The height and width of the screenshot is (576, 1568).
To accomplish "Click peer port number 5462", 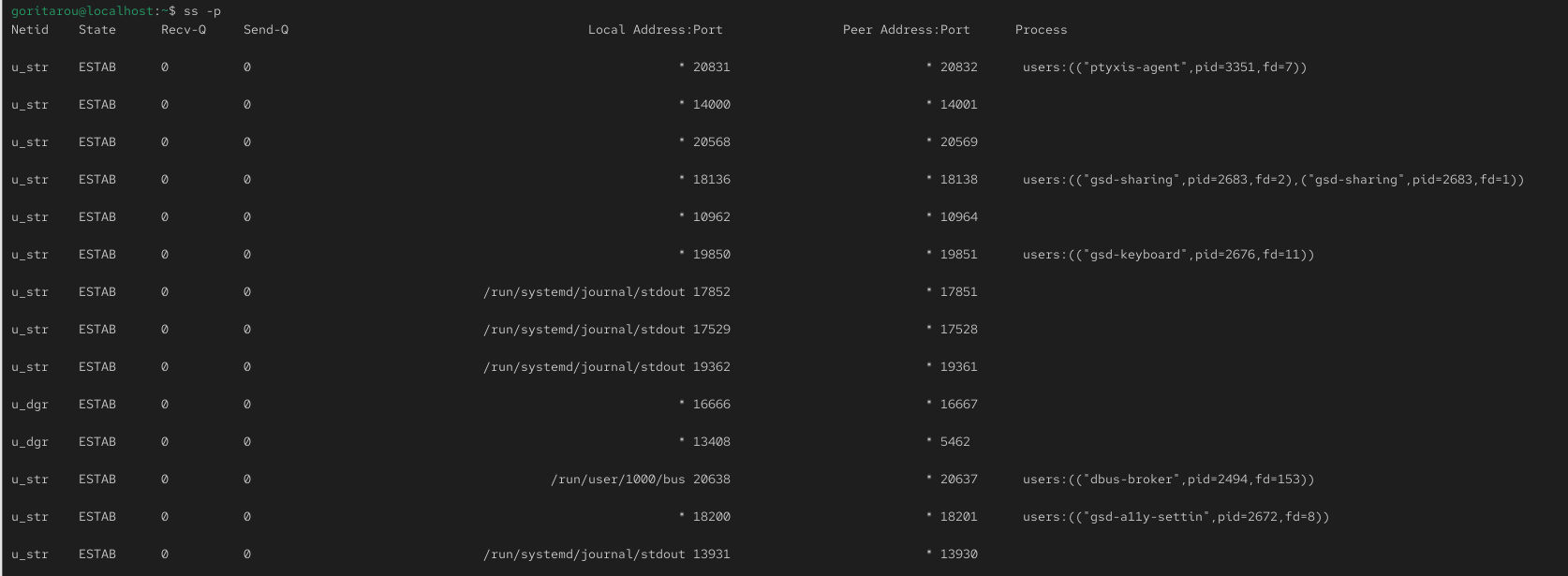I will pyautogui.click(x=954, y=442).
